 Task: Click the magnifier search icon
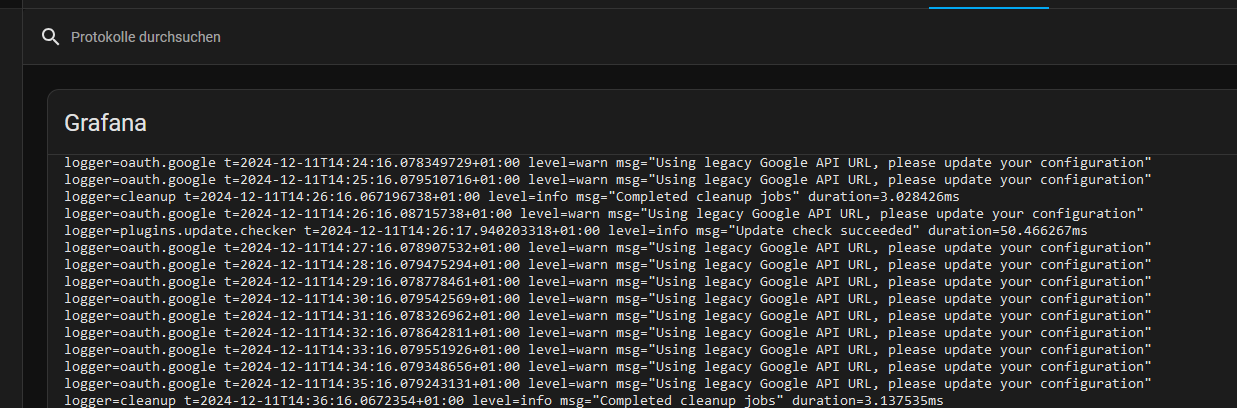pyautogui.click(x=50, y=37)
